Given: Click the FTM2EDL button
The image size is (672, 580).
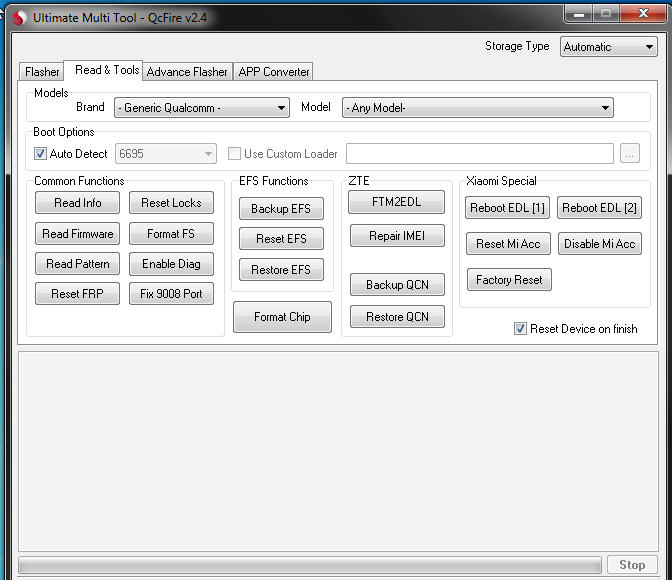Looking at the screenshot, I should tap(396, 202).
